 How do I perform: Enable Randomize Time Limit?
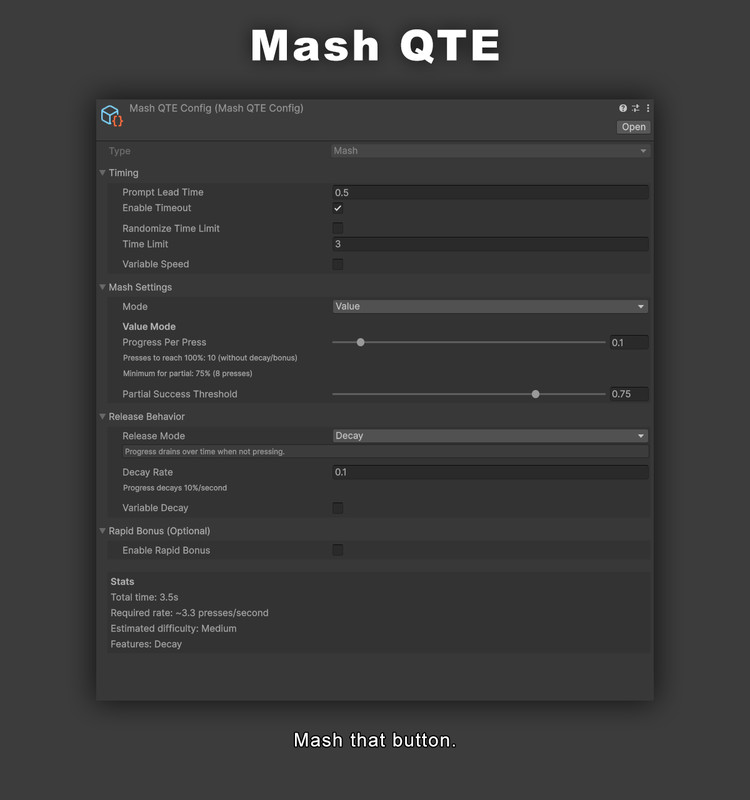pos(340,227)
